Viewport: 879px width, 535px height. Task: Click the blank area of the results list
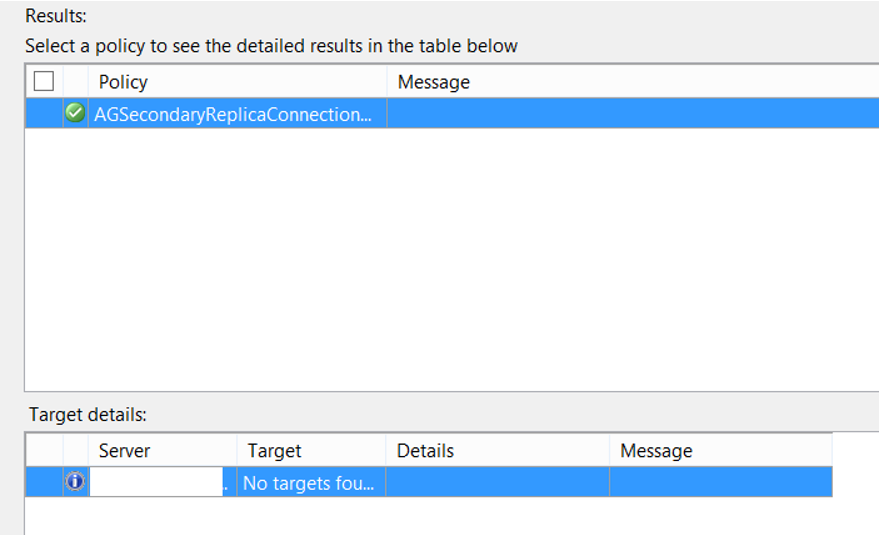(452, 259)
